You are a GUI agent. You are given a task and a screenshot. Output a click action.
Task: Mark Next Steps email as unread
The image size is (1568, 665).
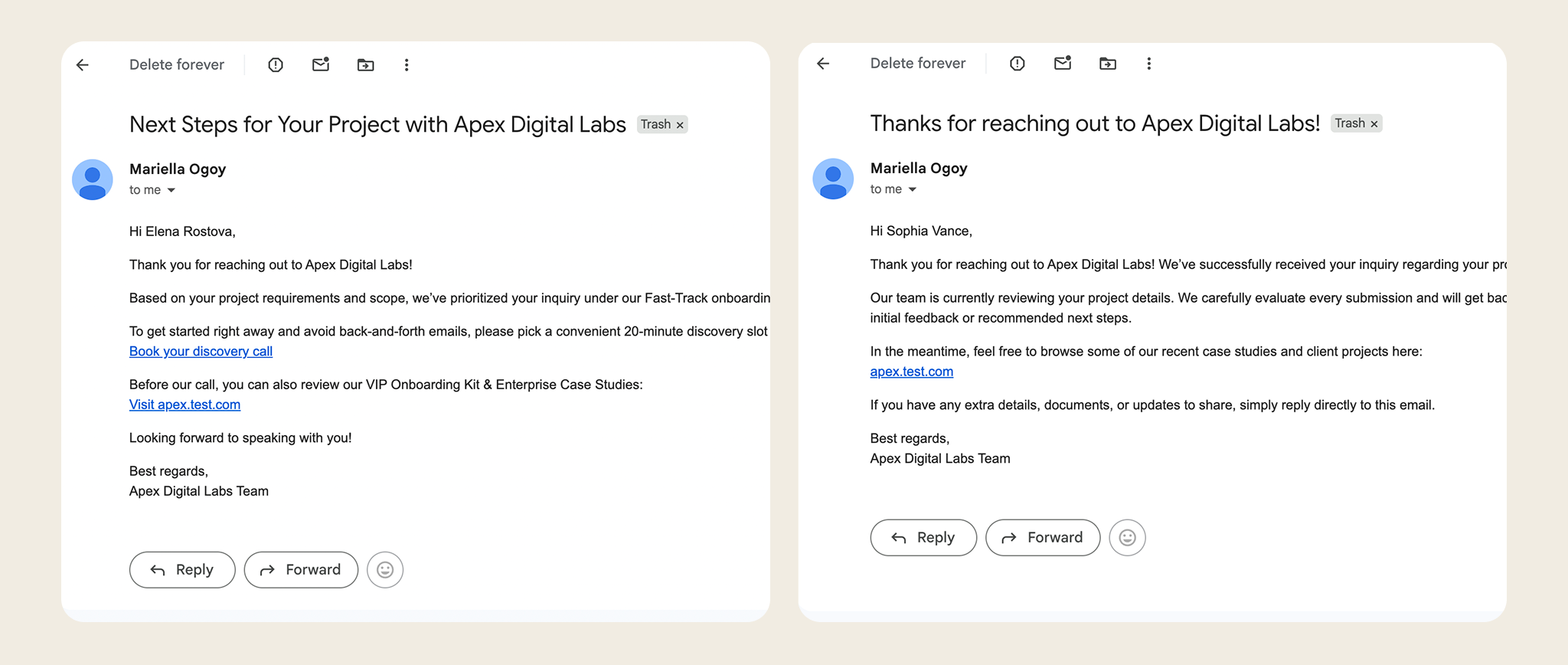point(321,64)
